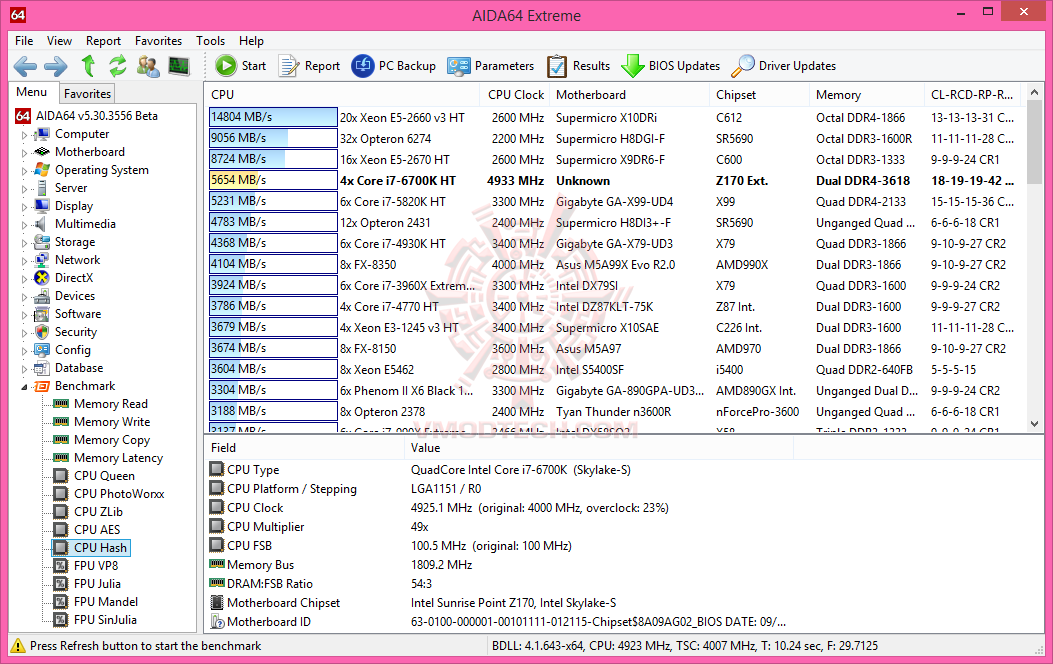Expand the Server tree node
The image size is (1053, 664).
click(x=25, y=189)
